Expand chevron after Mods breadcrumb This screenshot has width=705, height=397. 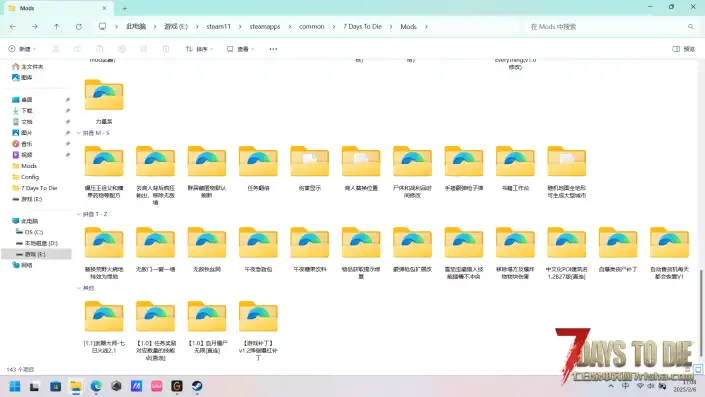tap(426, 27)
